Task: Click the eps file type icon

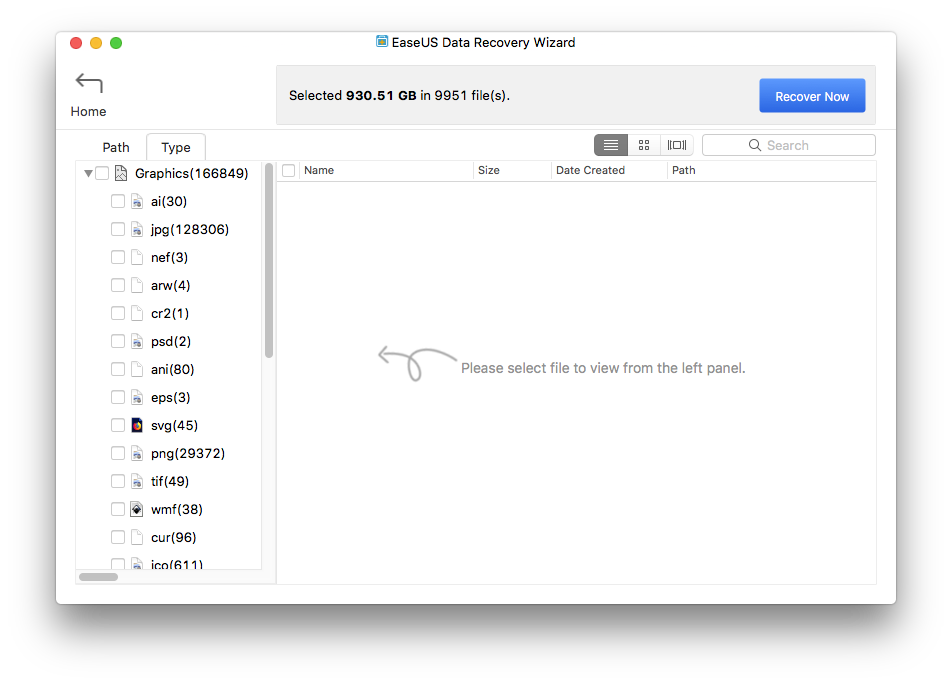Action: click(x=137, y=398)
